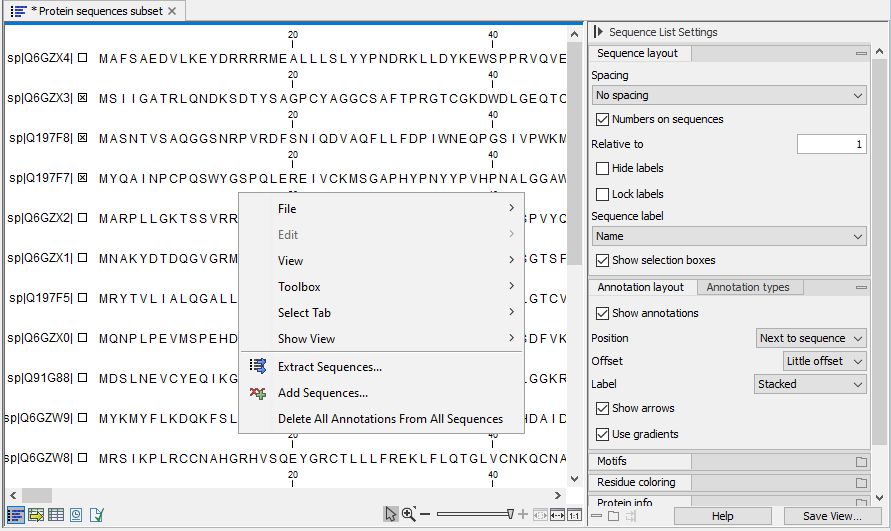Viewport: 891px width, 531px height.
Task: Open the Spacing dropdown
Action: 728,95
